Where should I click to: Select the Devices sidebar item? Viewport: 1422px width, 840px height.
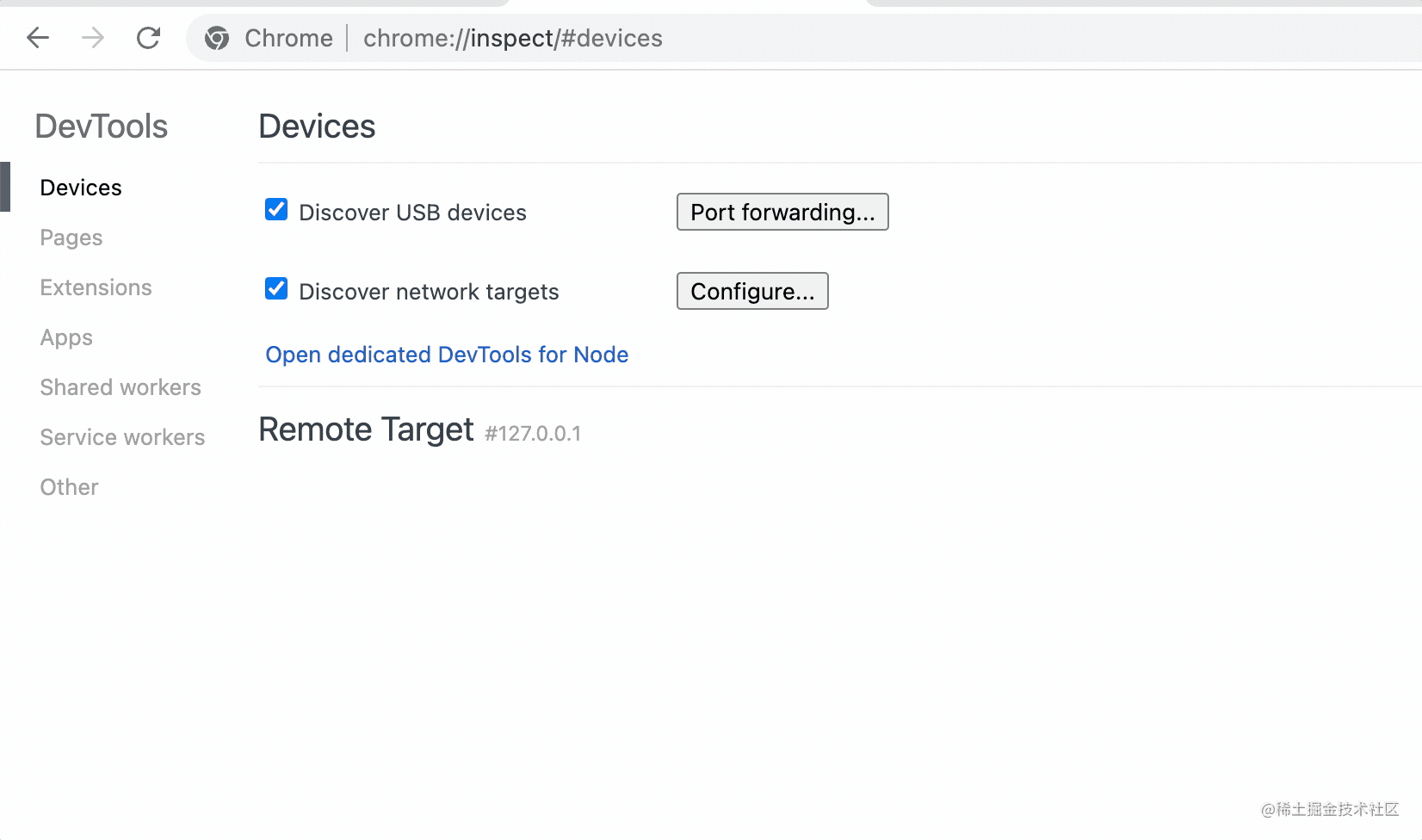[x=81, y=188]
